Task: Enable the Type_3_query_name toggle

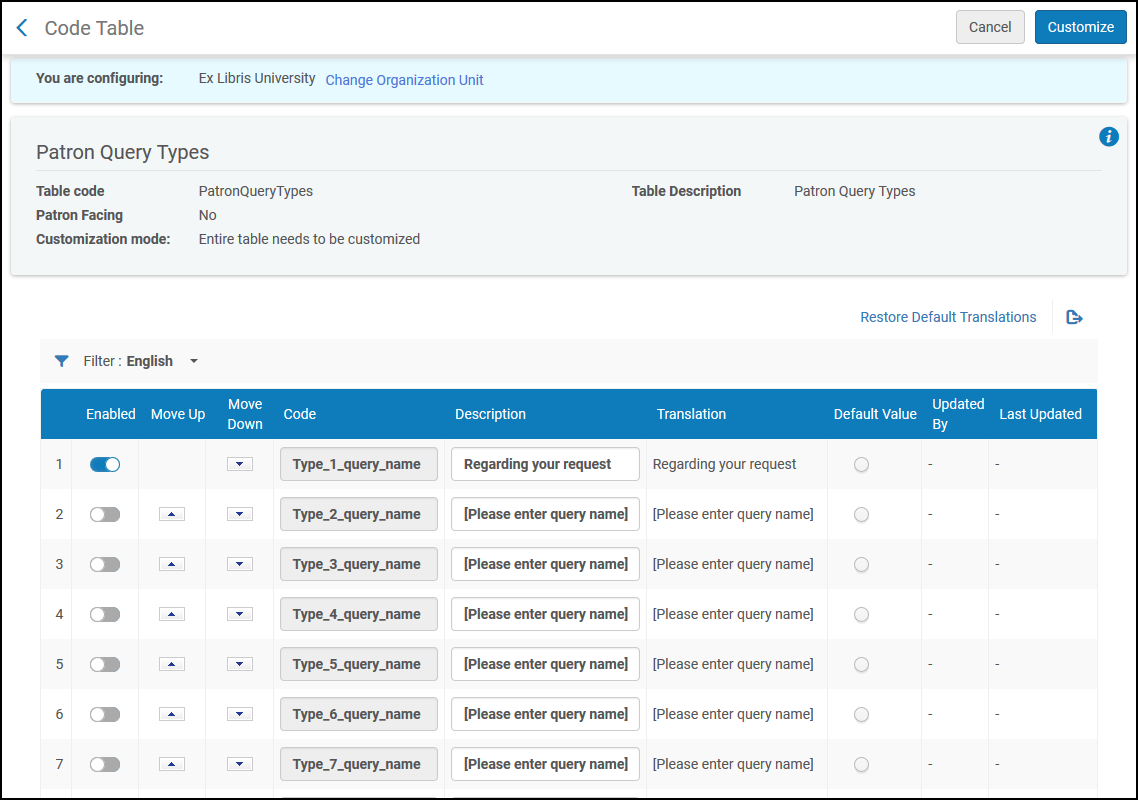Action: [x=105, y=564]
